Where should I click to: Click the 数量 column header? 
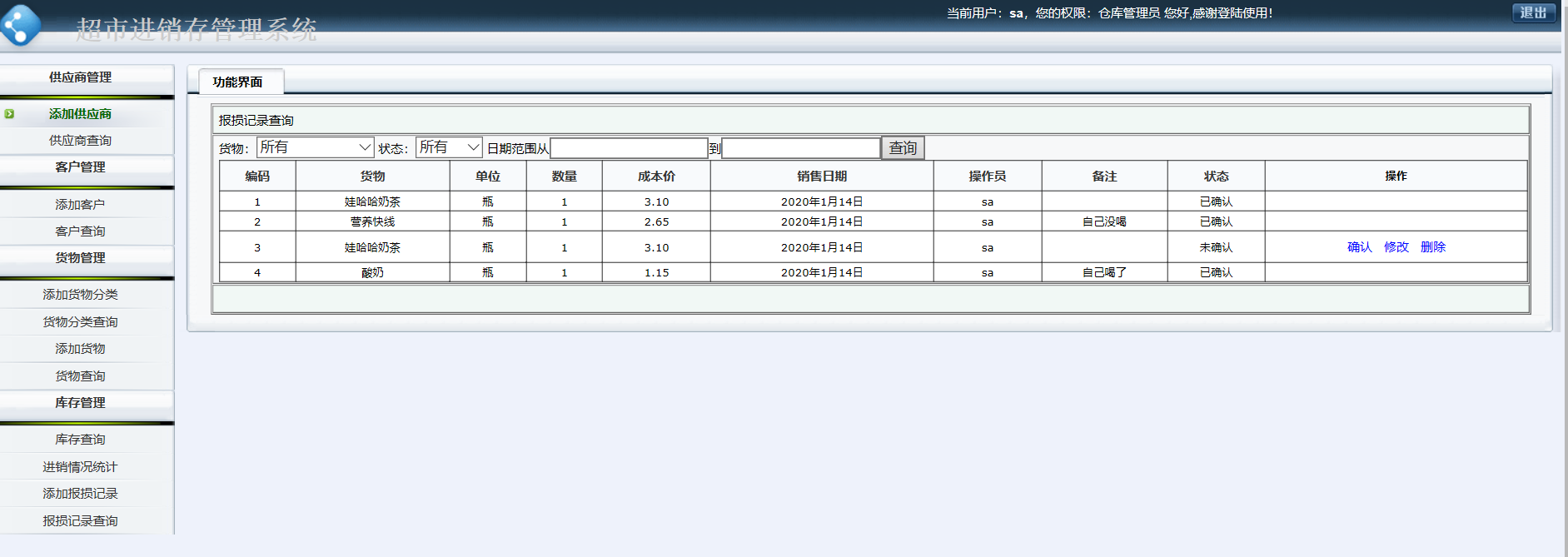pos(564,177)
